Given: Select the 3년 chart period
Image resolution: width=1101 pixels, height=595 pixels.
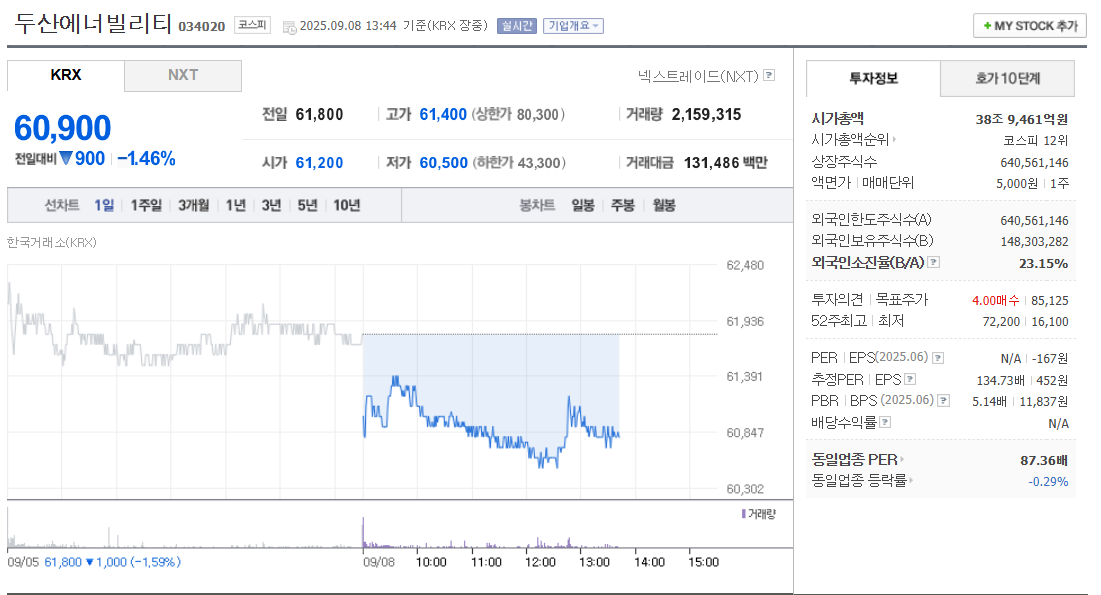Looking at the screenshot, I should click(x=272, y=205).
